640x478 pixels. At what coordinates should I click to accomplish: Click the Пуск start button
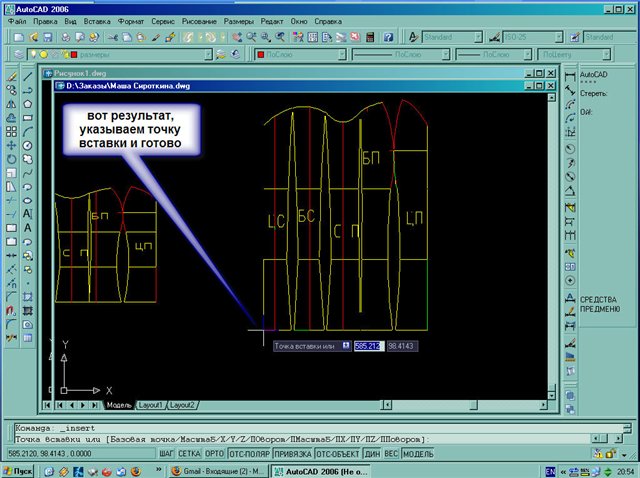coord(20,470)
